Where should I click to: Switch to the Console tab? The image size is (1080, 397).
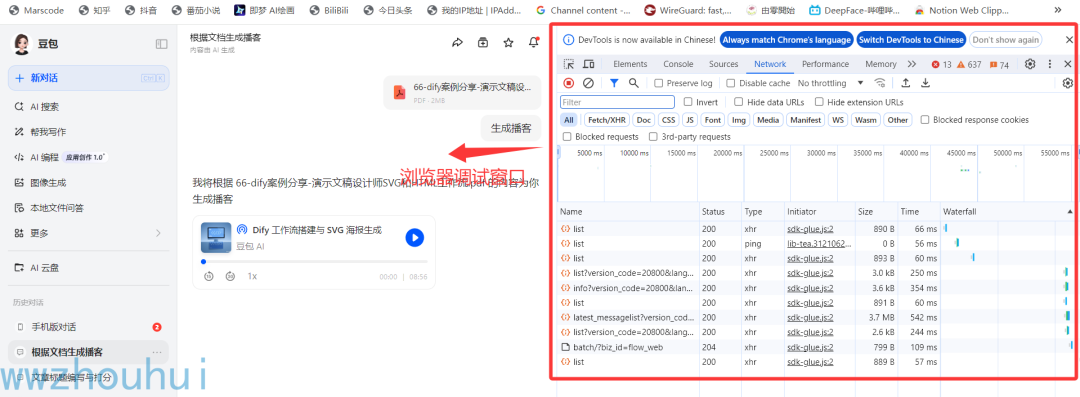(x=678, y=64)
